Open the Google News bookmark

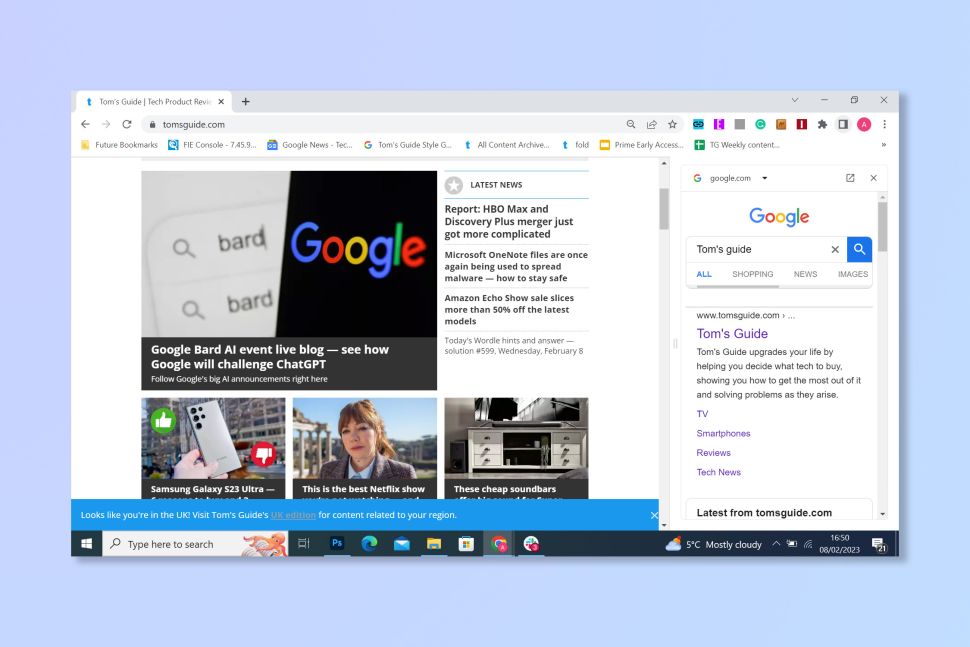[x=309, y=145]
